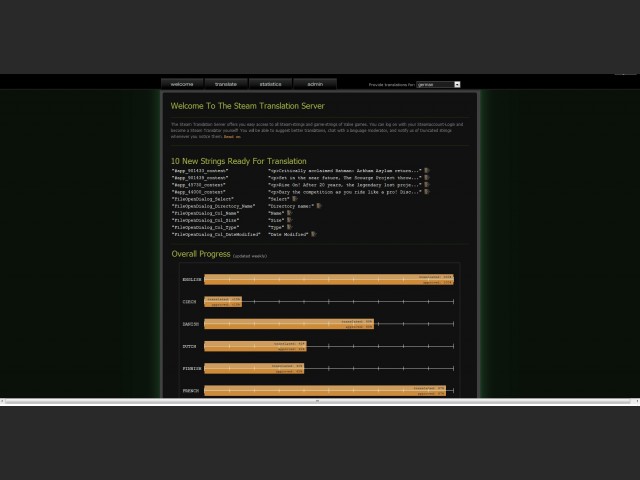The width and height of the screenshot is (640, 480).
Task: Click the English progress bar
Action: [329, 280]
